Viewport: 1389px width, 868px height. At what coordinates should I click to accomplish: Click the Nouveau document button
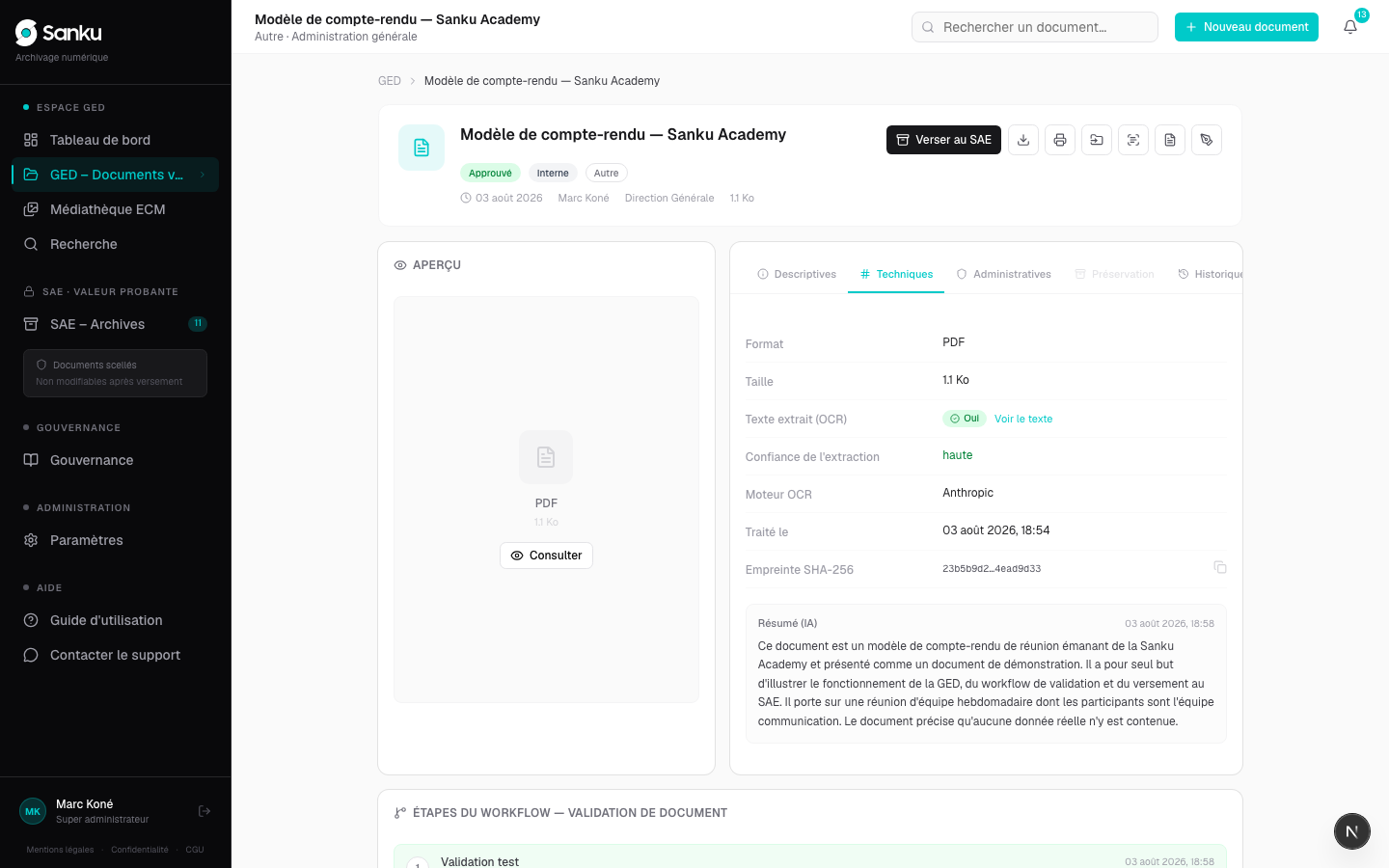click(1246, 27)
